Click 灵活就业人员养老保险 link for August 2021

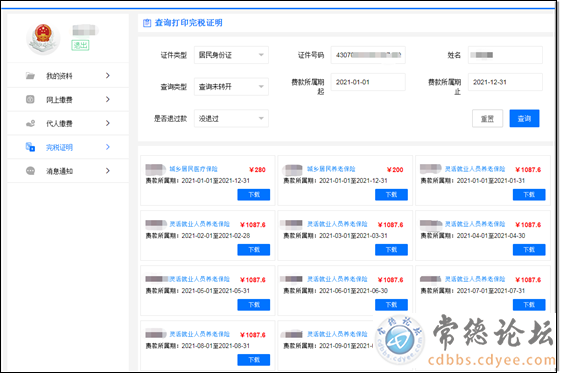200,334
